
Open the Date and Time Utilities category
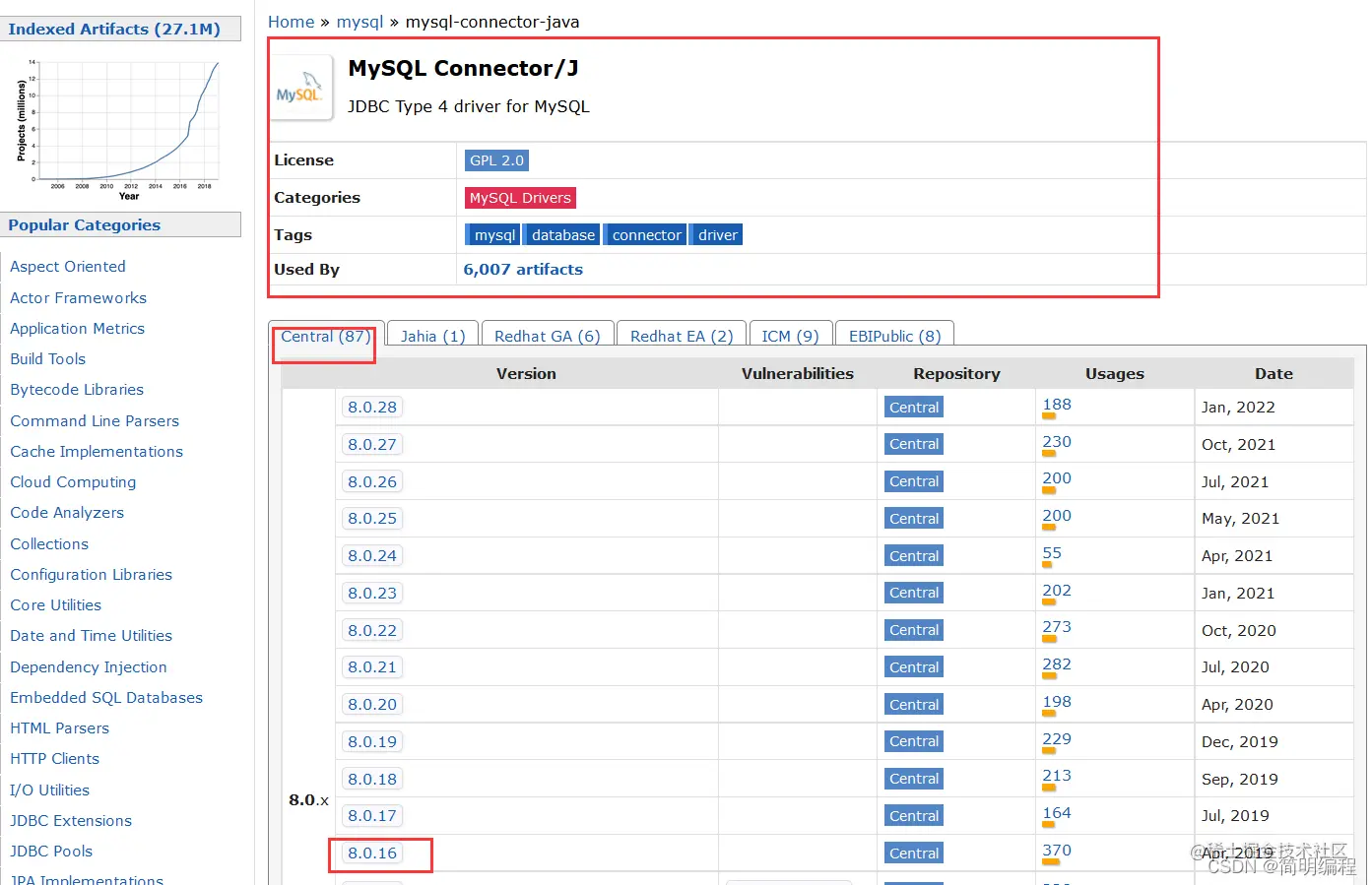click(91, 636)
